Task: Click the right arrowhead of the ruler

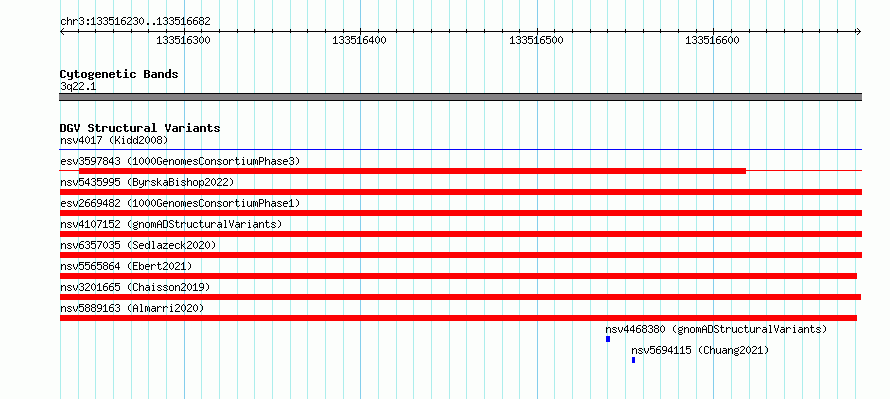Action: [x=859, y=32]
